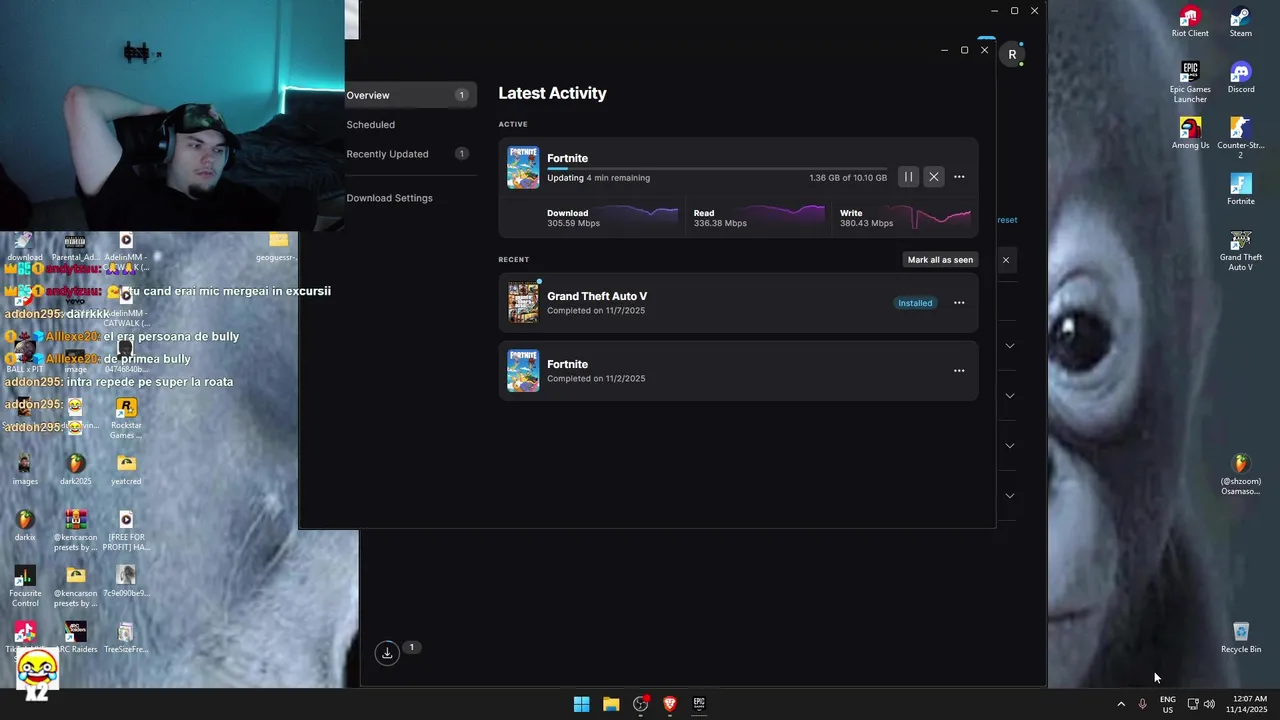
Task: Open dark2025 FL Studio file
Action: 76,470
